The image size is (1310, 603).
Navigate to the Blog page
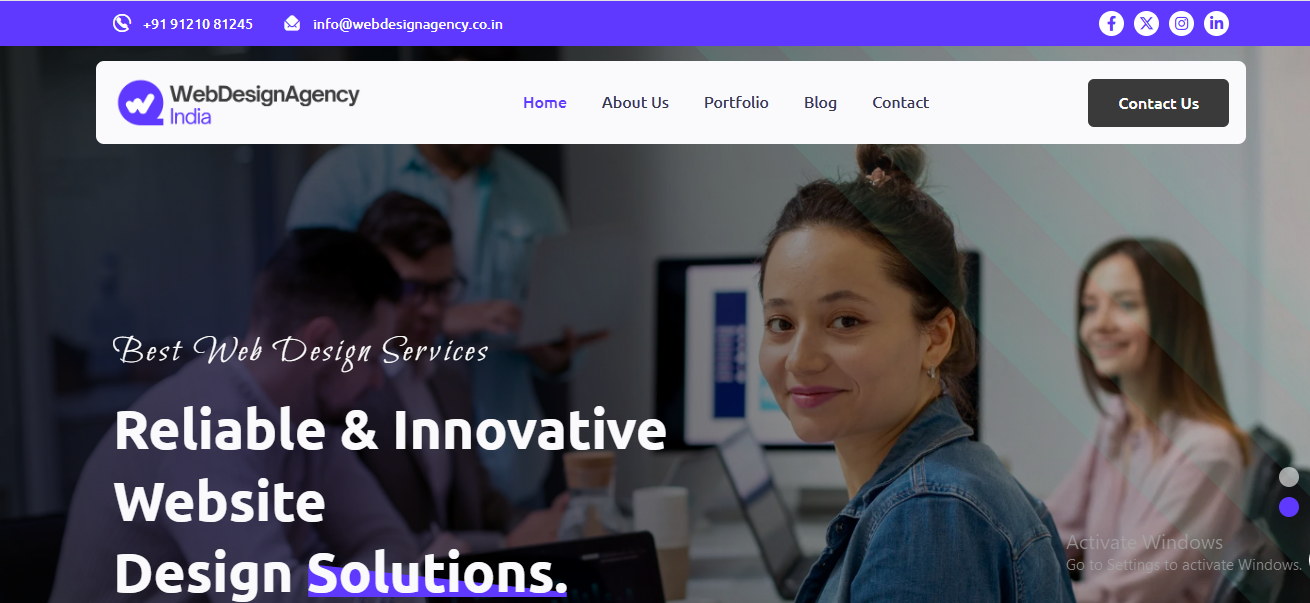(x=820, y=102)
